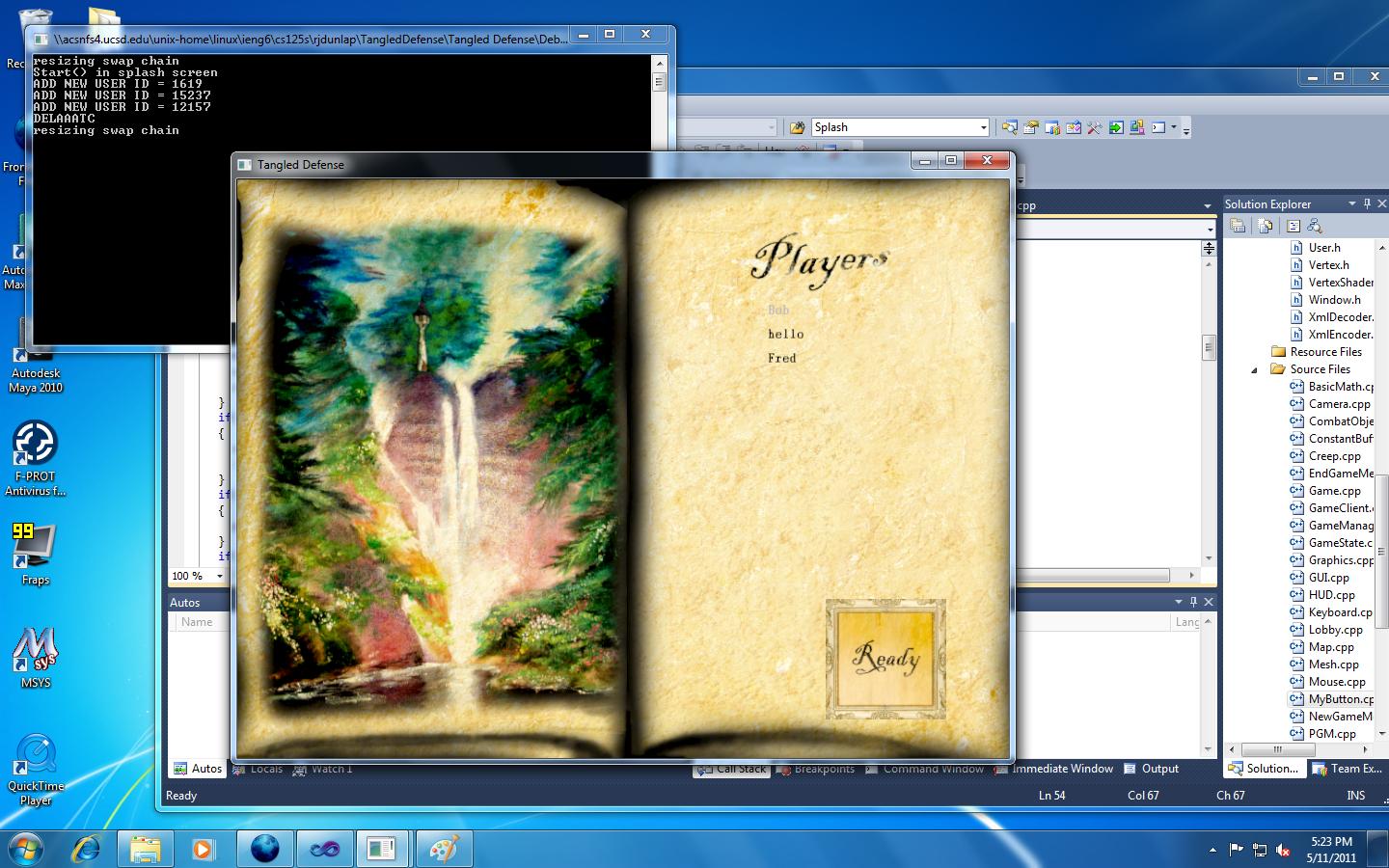Click the Windows Start orb

coord(25,849)
